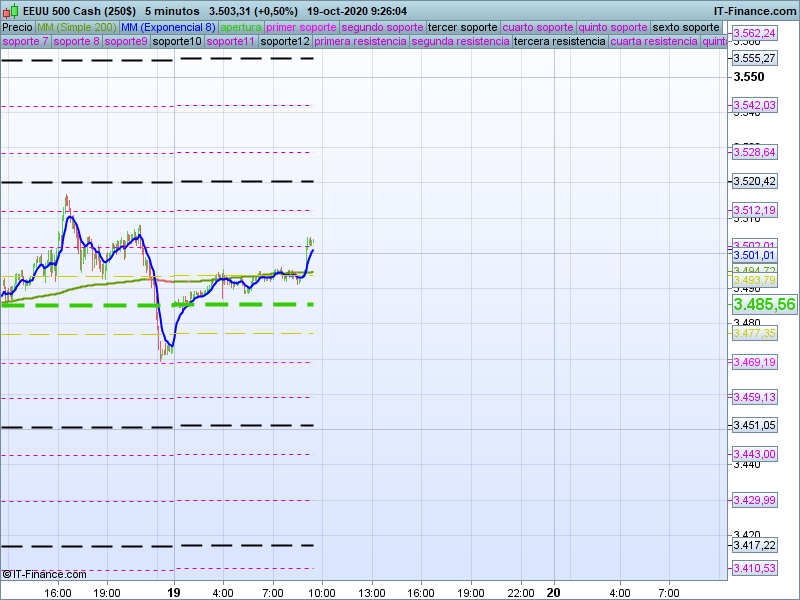Select the Precio indicator label
This screenshot has width=800, height=600.
click(x=17, y=27)
